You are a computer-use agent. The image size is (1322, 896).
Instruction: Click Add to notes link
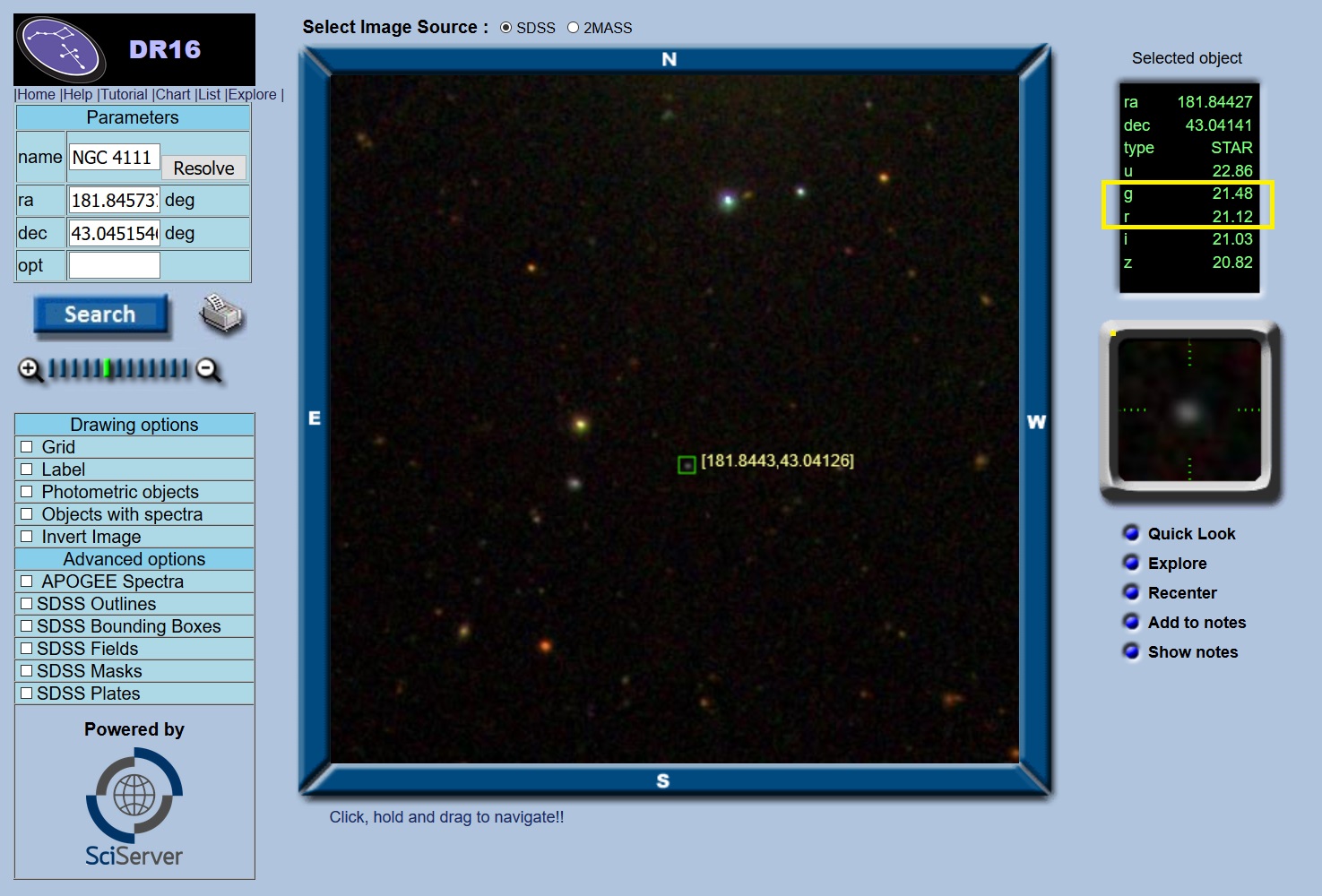(1197, 622)
